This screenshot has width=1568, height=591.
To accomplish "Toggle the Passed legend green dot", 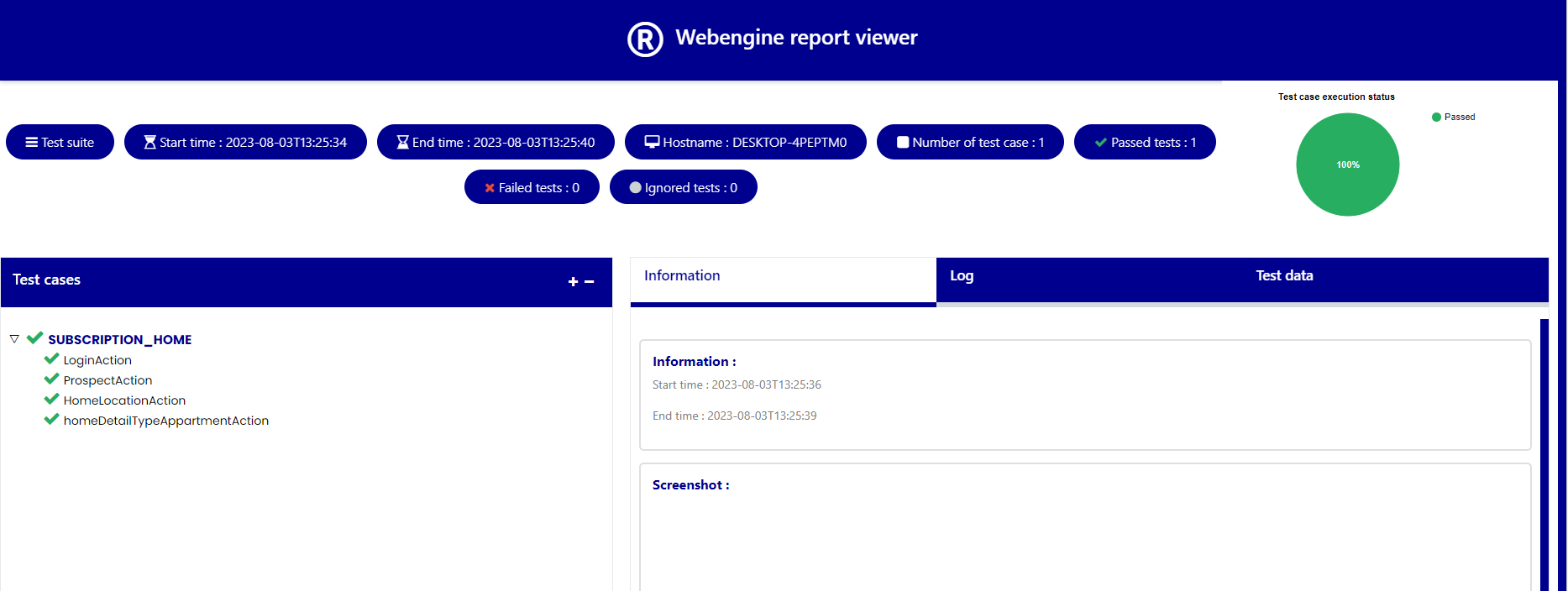I will 1436,118.
